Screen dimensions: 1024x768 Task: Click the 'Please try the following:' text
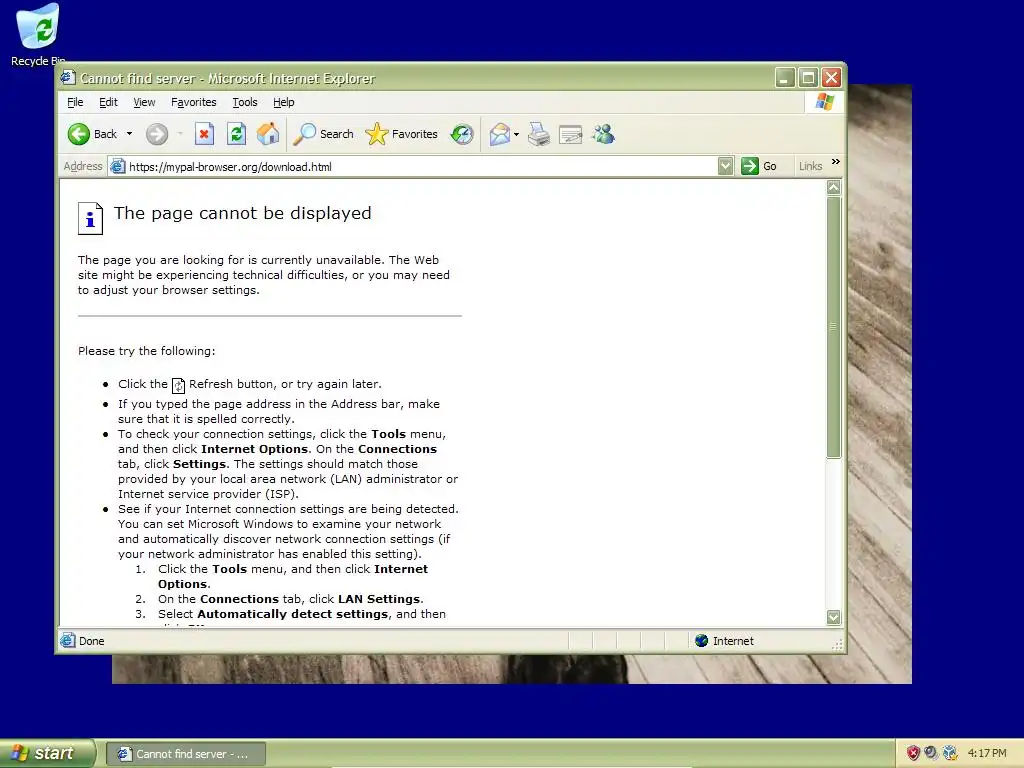[146, 351]
